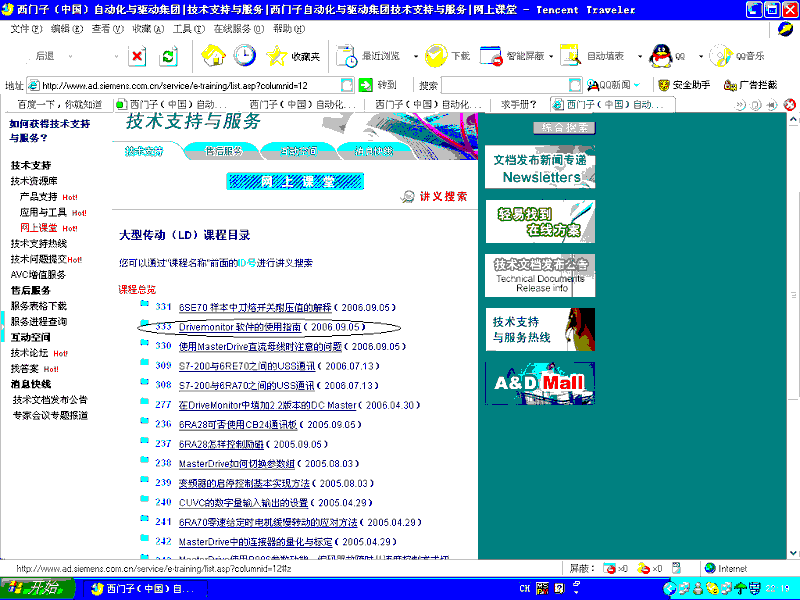
Task: Click folder icon next to course 240
Action: 144,499
